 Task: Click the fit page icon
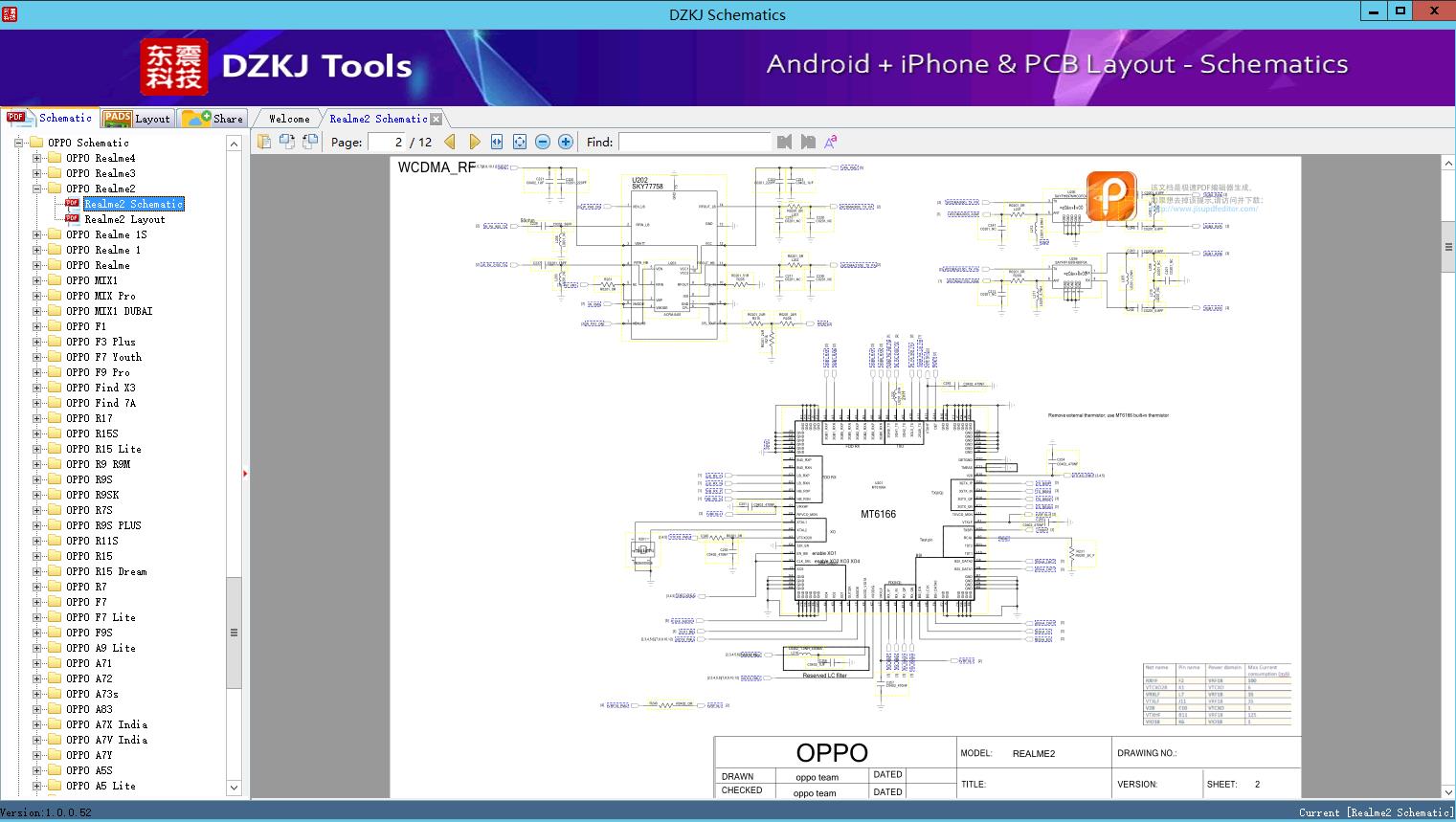[x=520, y=142]
